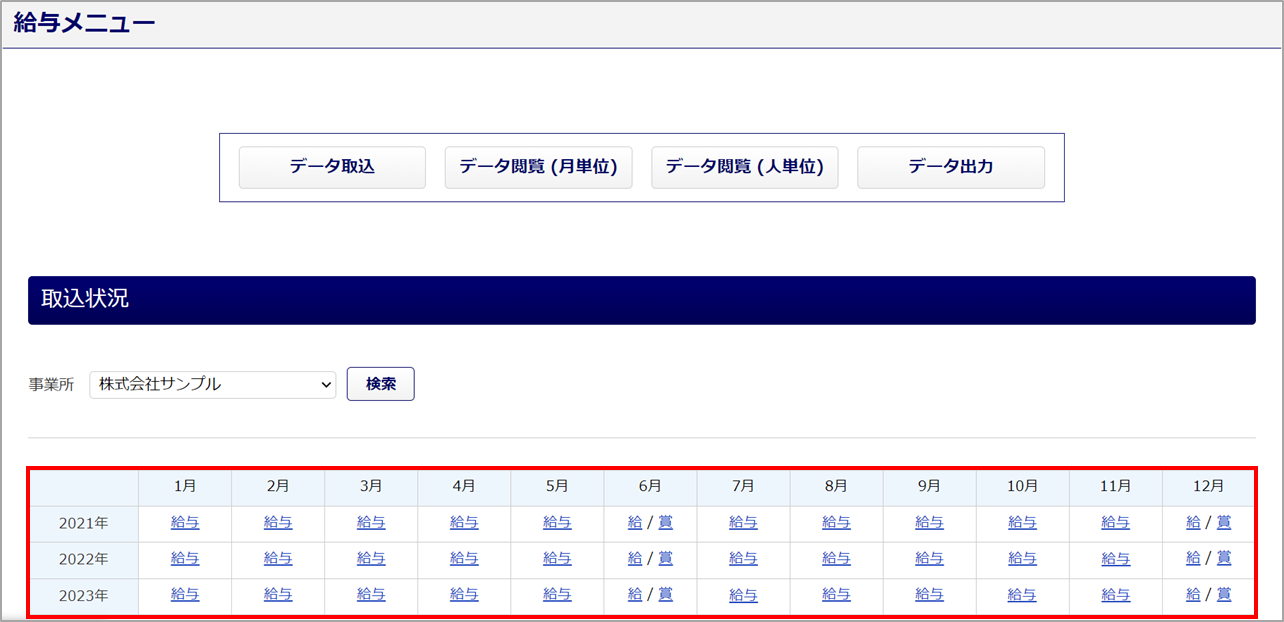Click the 1月 column header
This screenshot has width=1284, height=622.
coord(185,487)
